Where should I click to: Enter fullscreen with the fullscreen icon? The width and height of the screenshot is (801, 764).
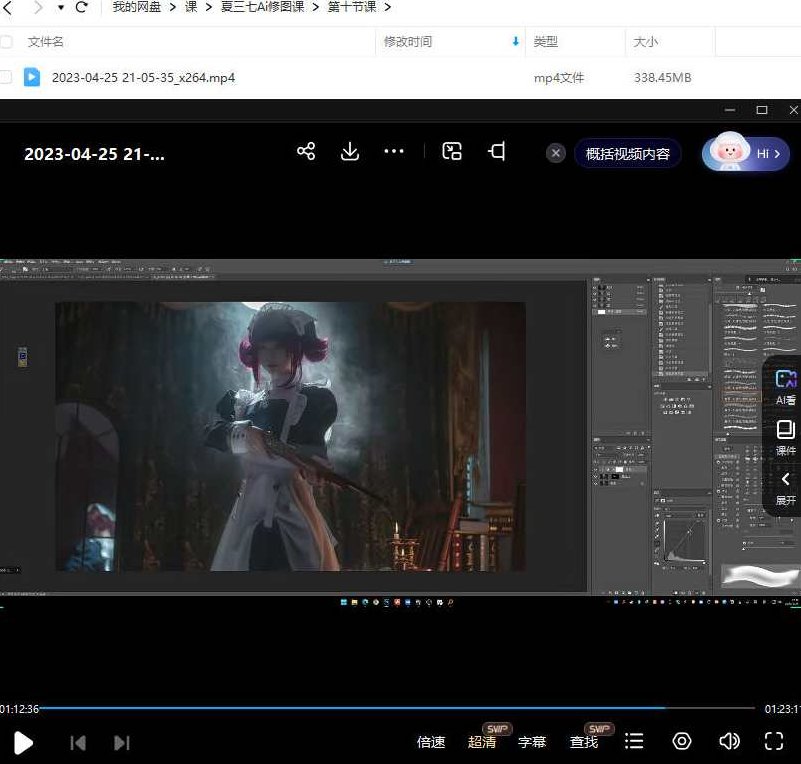pos(774,741)
